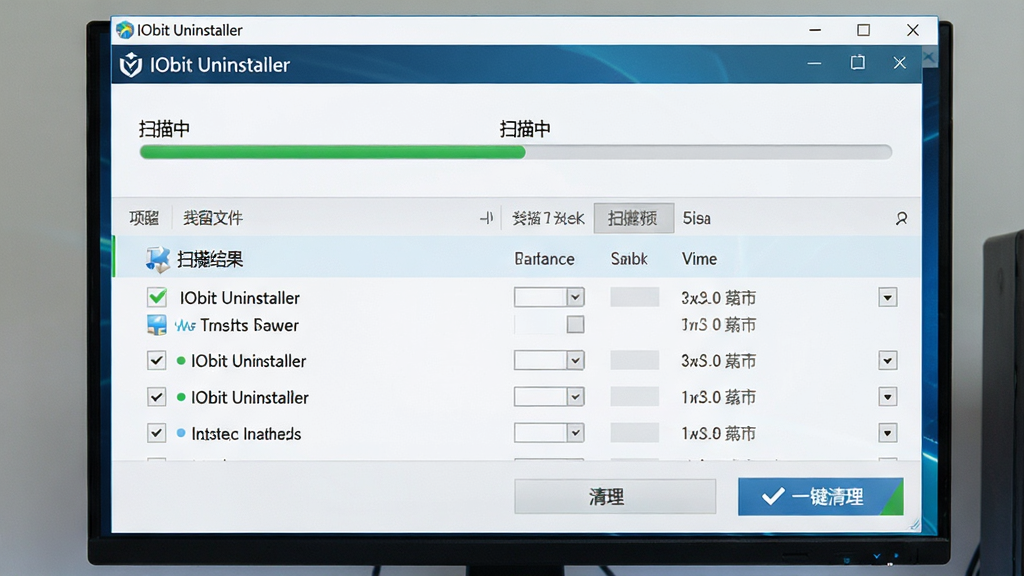The width and height of the screenshot is (1024, 576).
Task: Sort by the Vime column header
Action: pos(699,259)
